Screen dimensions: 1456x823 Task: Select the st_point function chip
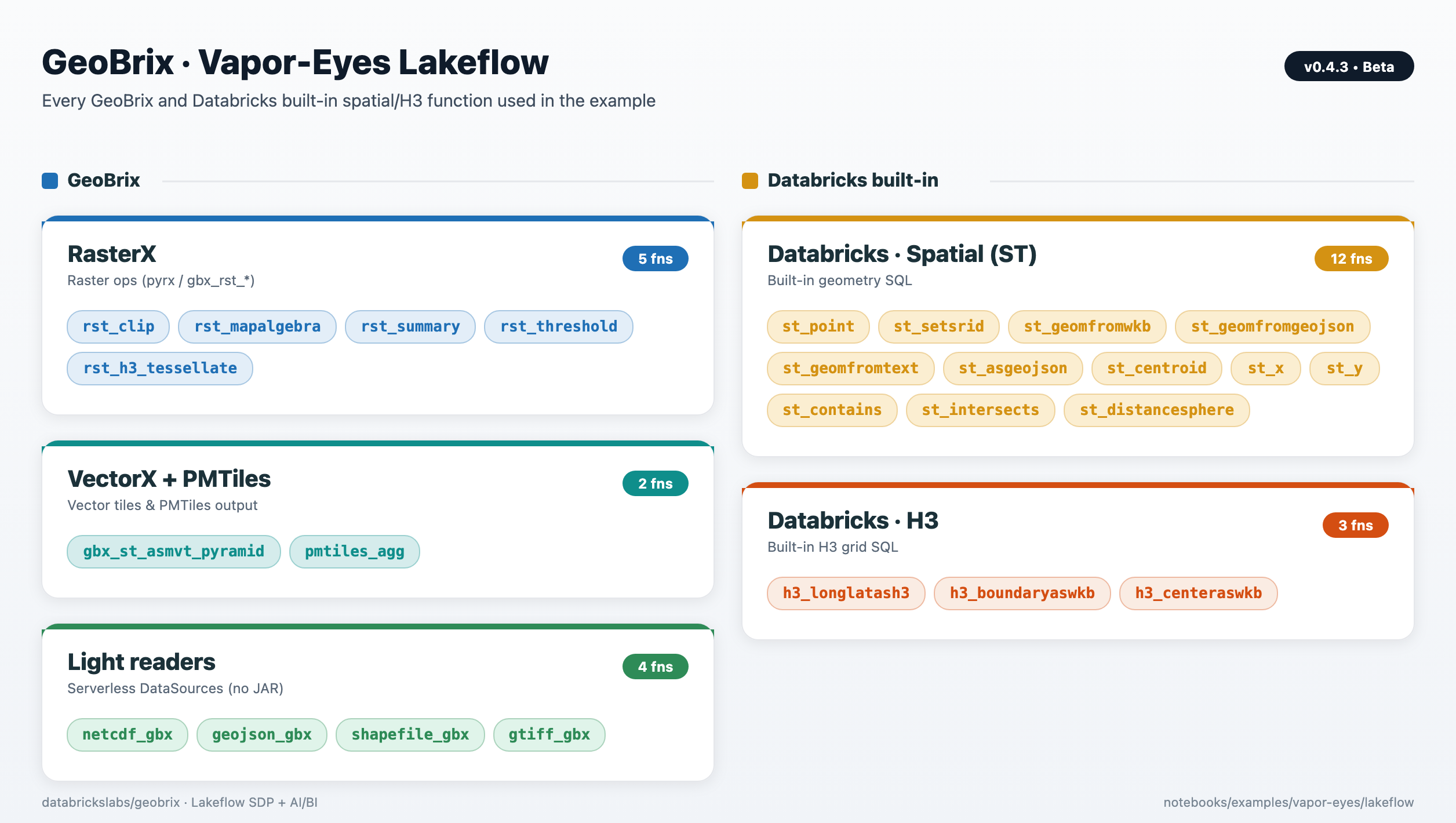coord(818,327)
